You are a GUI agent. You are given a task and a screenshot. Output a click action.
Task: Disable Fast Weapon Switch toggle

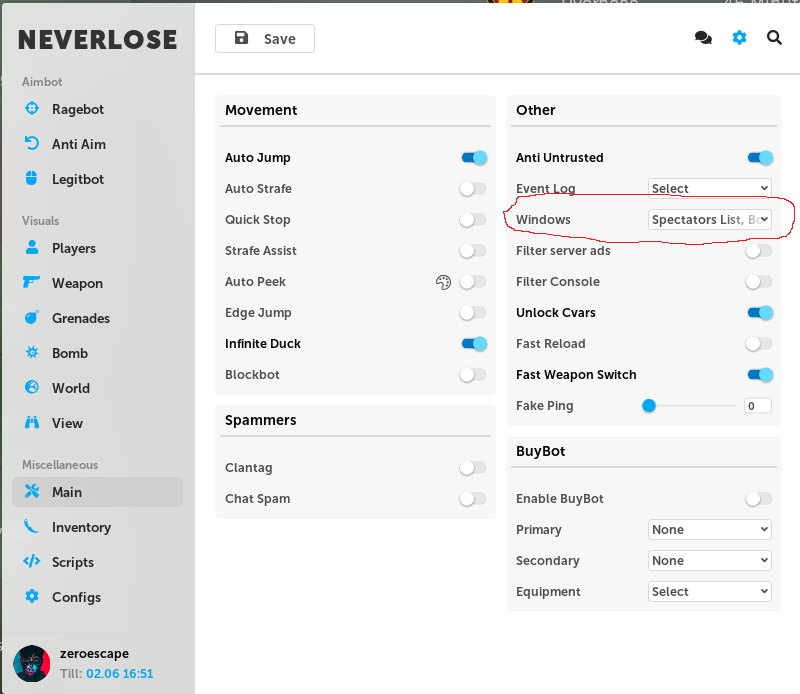coord(760,375)
